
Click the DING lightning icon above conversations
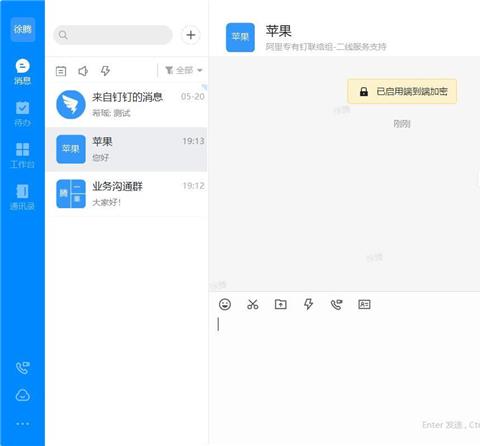pyautogui.click(x=105, y=71)
